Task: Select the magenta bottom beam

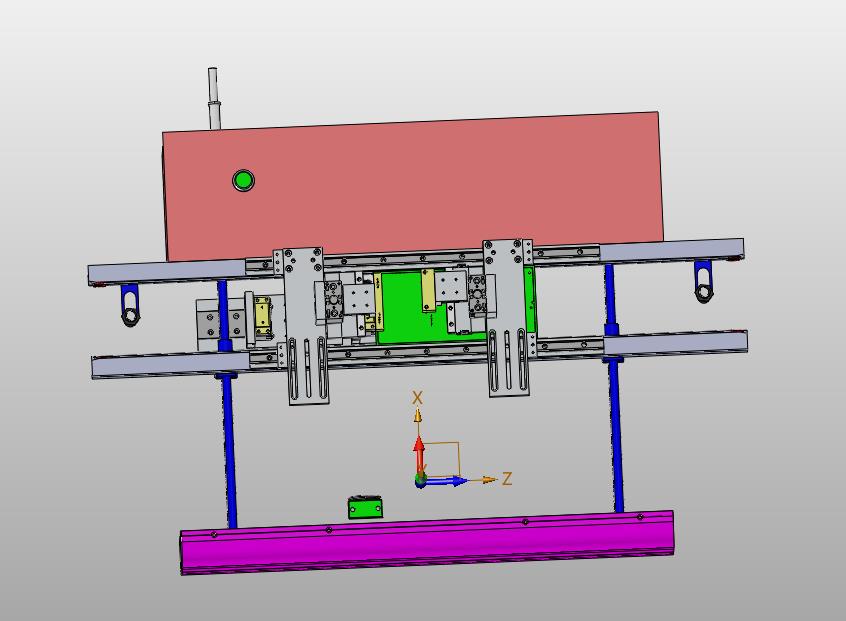Action: click(x=427, y=542)
